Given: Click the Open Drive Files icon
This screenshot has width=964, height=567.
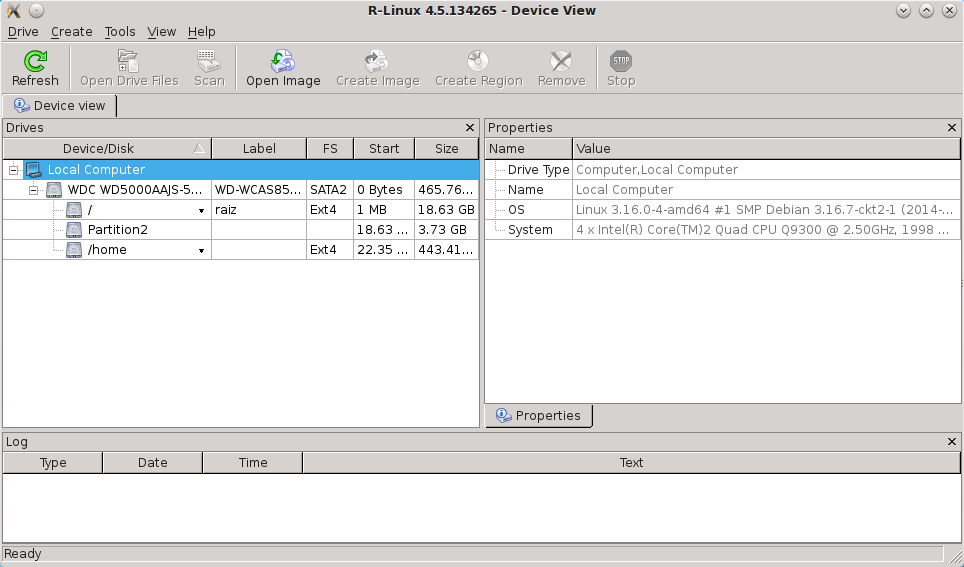Looking at the screenshot, I should (128, 62).
